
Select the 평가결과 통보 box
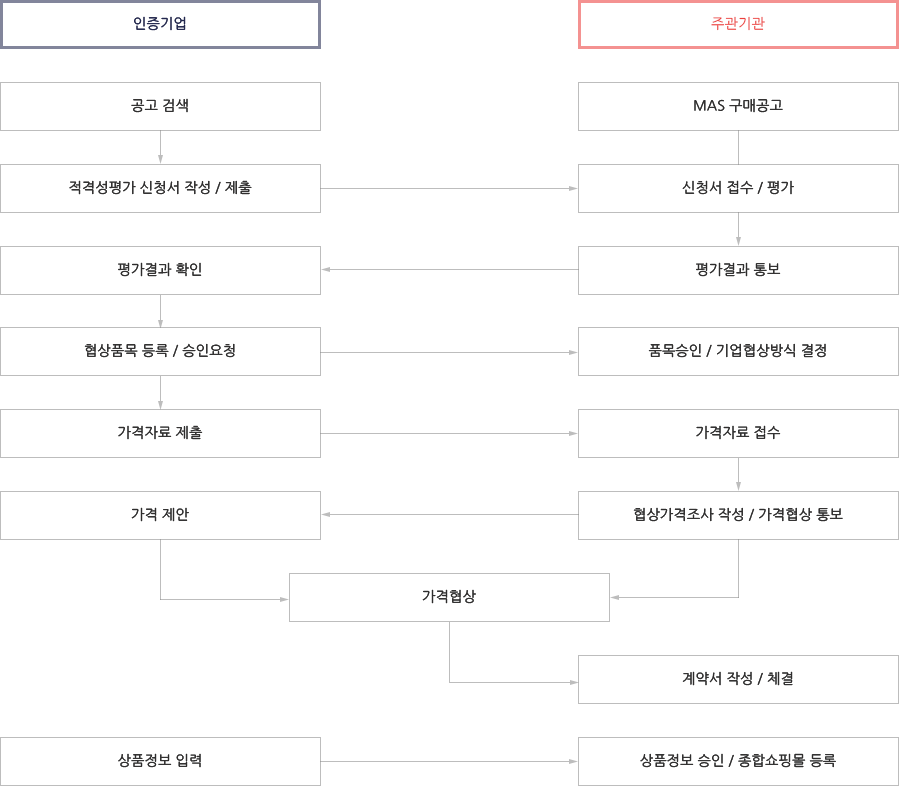(x=738, y=271)
